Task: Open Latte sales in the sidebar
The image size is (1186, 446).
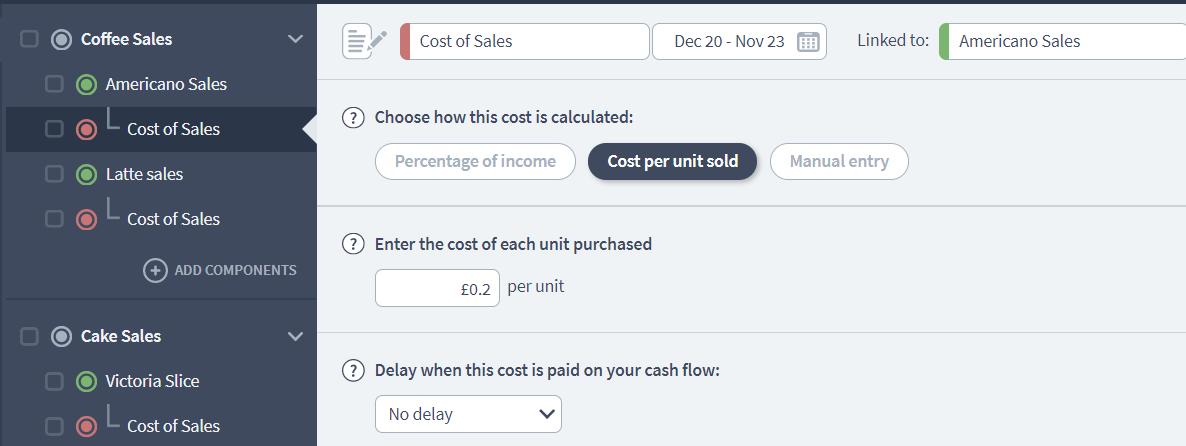Action: pos(144,174)
